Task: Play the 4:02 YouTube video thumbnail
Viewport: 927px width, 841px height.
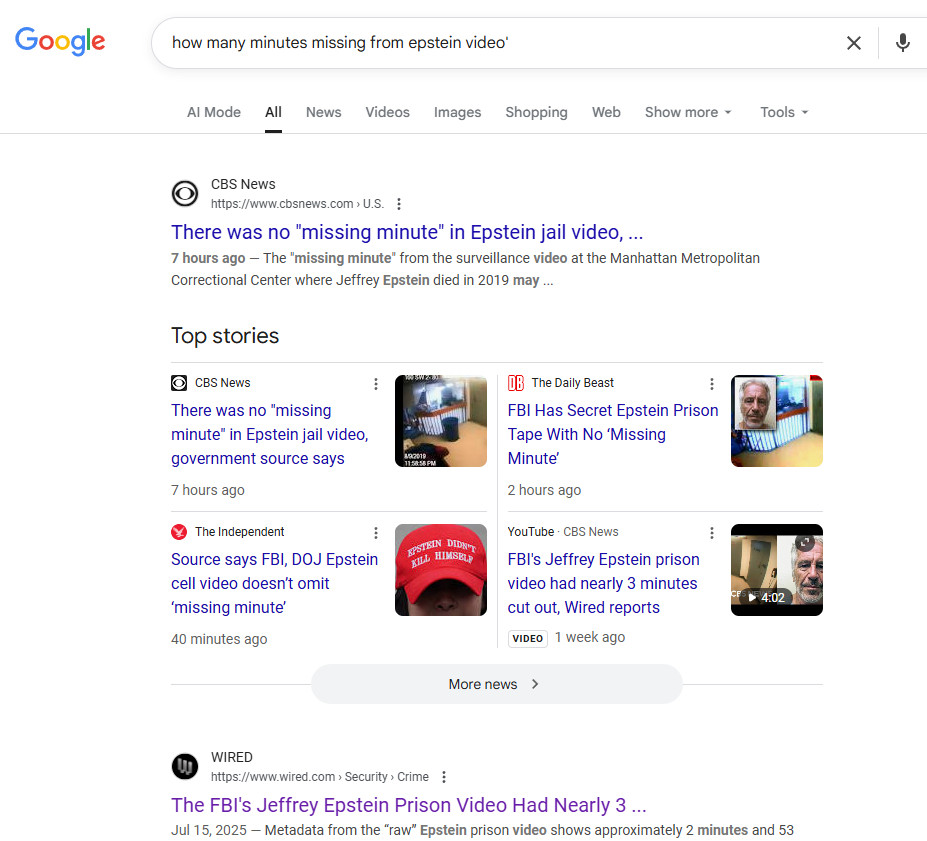Action: pyautogui.click(x=777, y=570)
